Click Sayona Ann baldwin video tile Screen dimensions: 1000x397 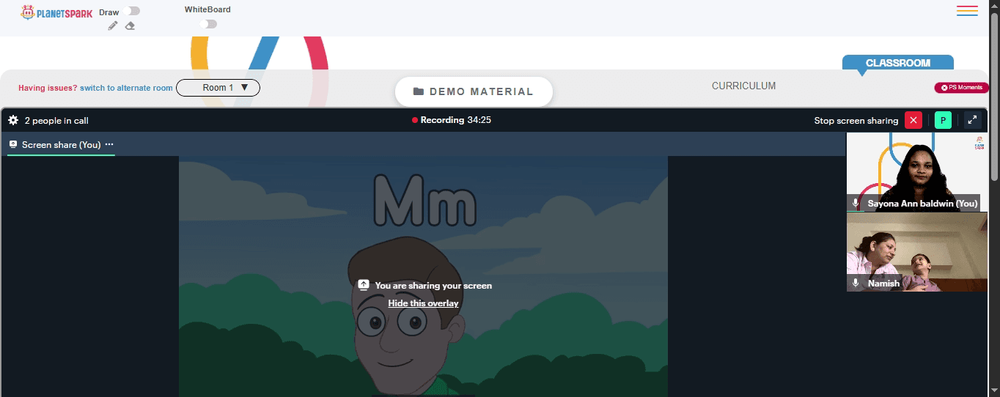916,172
